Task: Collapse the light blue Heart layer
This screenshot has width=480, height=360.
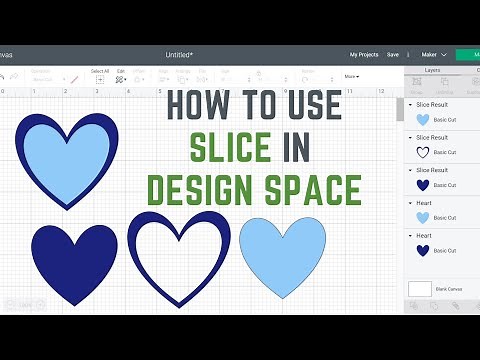Action: point(410,203)
